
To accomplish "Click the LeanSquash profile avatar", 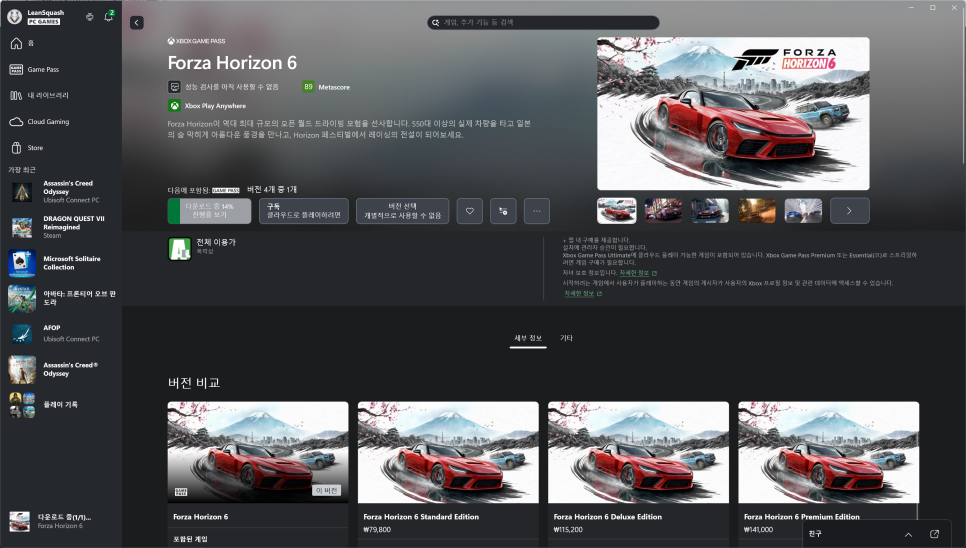I will [x=15, y=17].
